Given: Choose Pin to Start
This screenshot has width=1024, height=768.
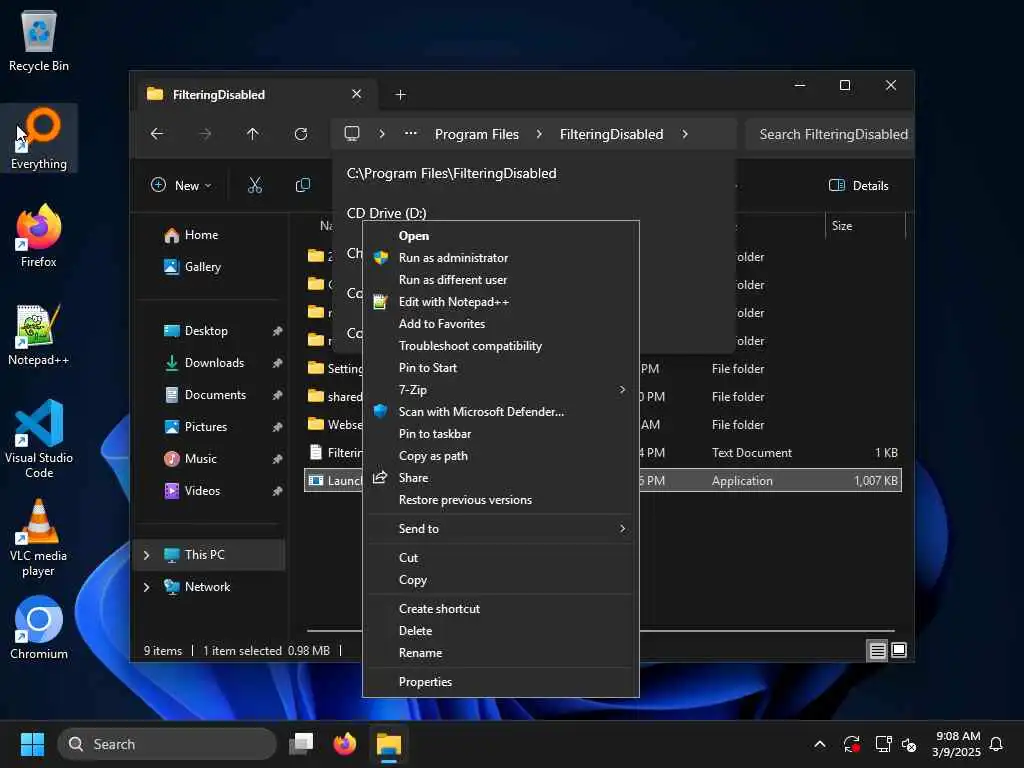Looking at the screenshot, I should click(x=500, y=368).
